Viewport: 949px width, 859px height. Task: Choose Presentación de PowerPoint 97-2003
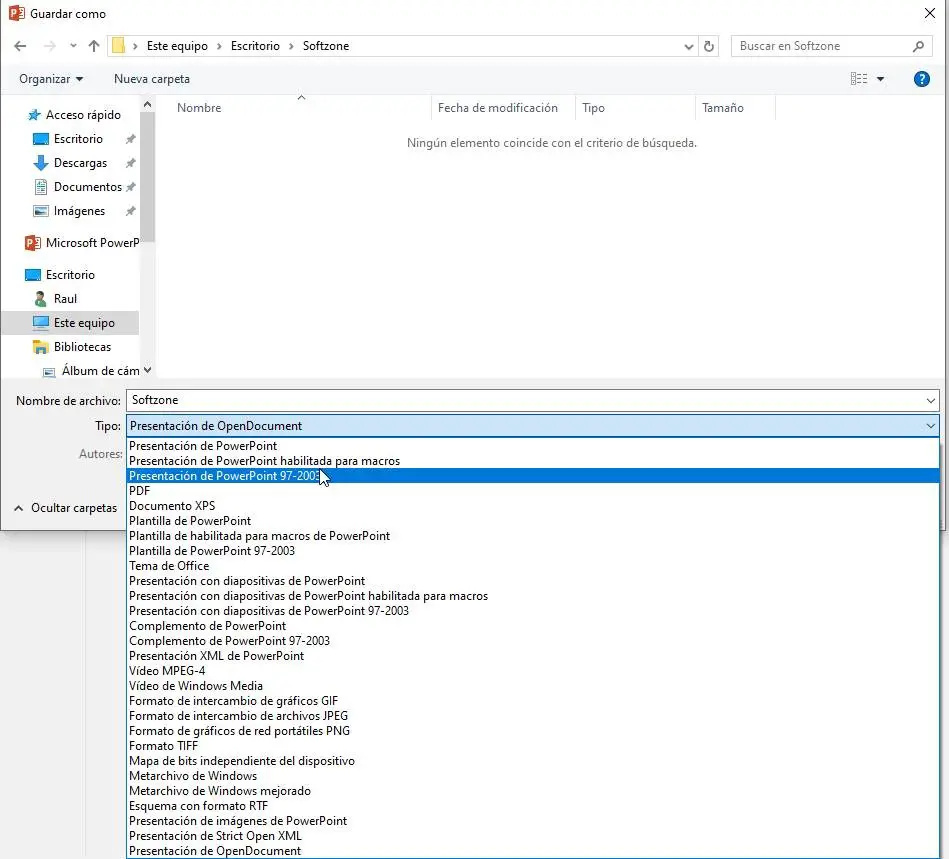533,476
